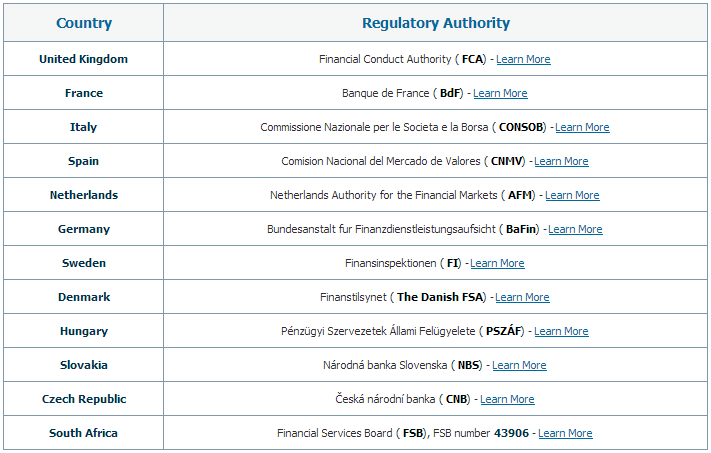Screen dimensions: 711x453
Task: Click the Country column header
Action: click(x=84, y=23)
